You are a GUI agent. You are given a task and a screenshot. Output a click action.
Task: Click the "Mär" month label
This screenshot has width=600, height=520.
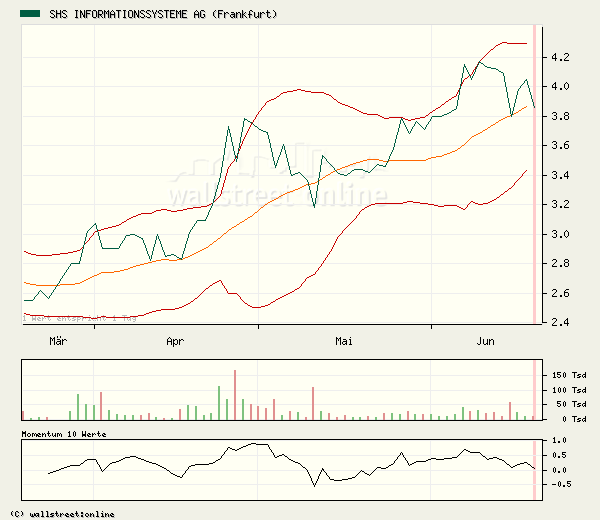tap(58, 341)
